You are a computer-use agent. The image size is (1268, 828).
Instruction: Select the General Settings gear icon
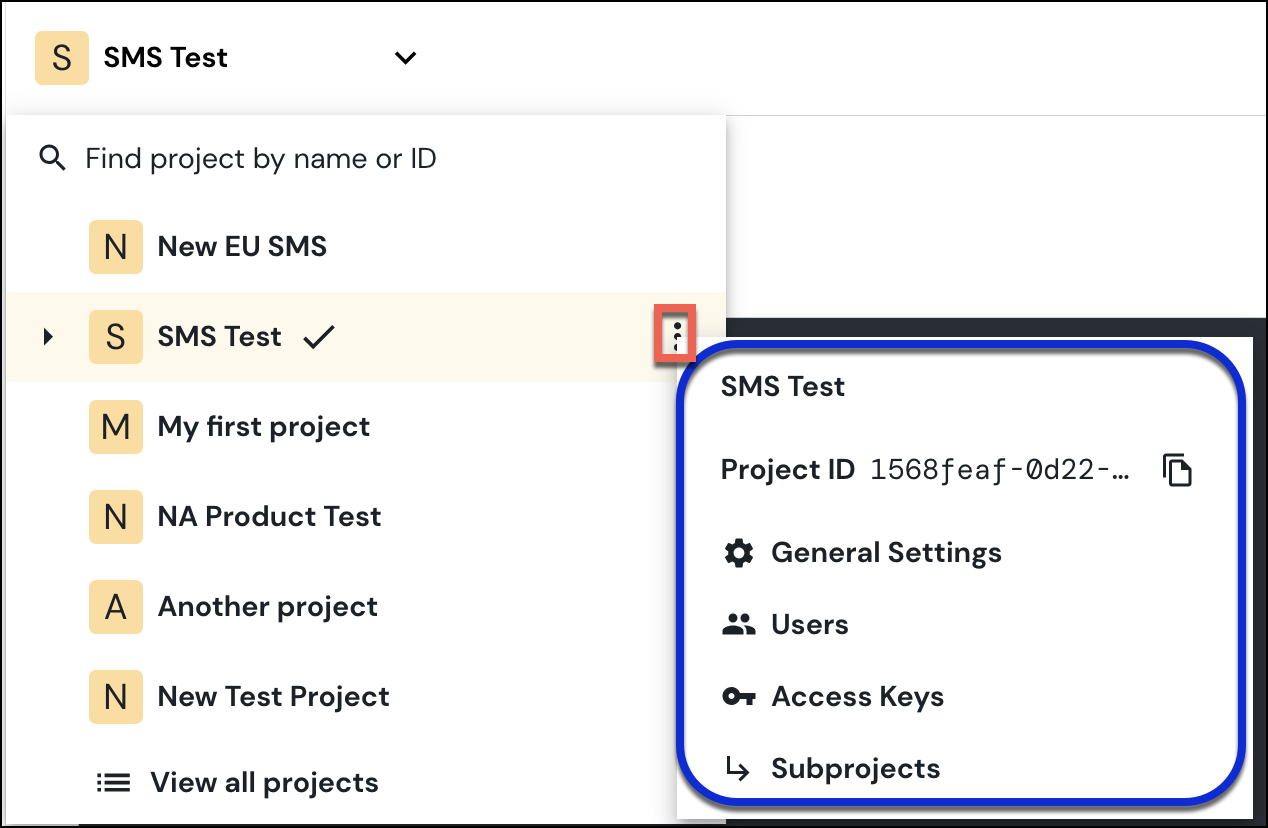click(739, 552)
